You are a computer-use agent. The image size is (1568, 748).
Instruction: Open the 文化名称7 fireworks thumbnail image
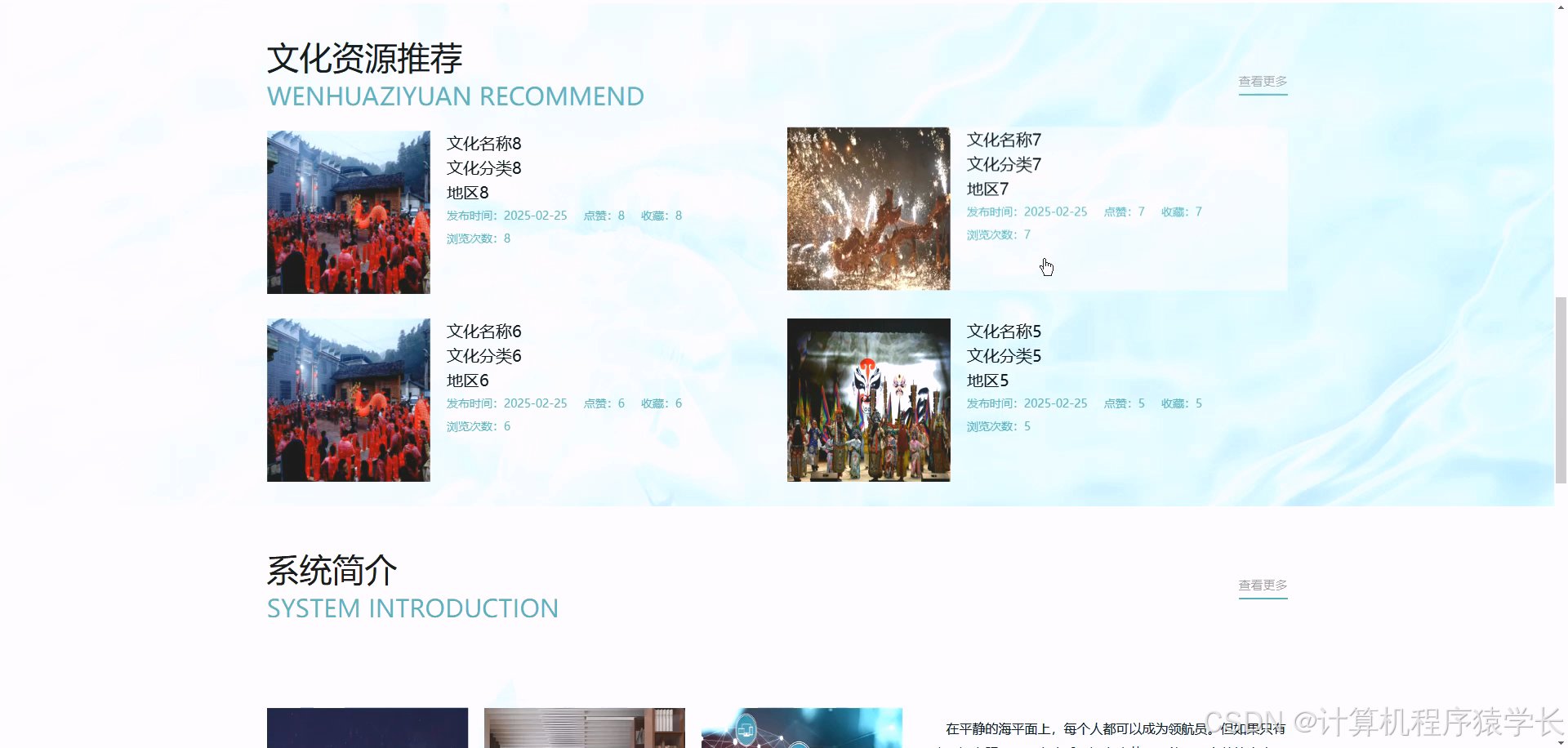click(868, 208)
